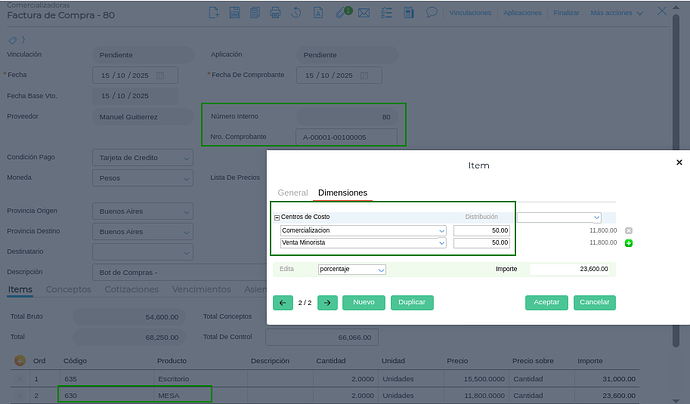Go to previous item with left arrow
690x404 pixels.
(x=282, y=302)
